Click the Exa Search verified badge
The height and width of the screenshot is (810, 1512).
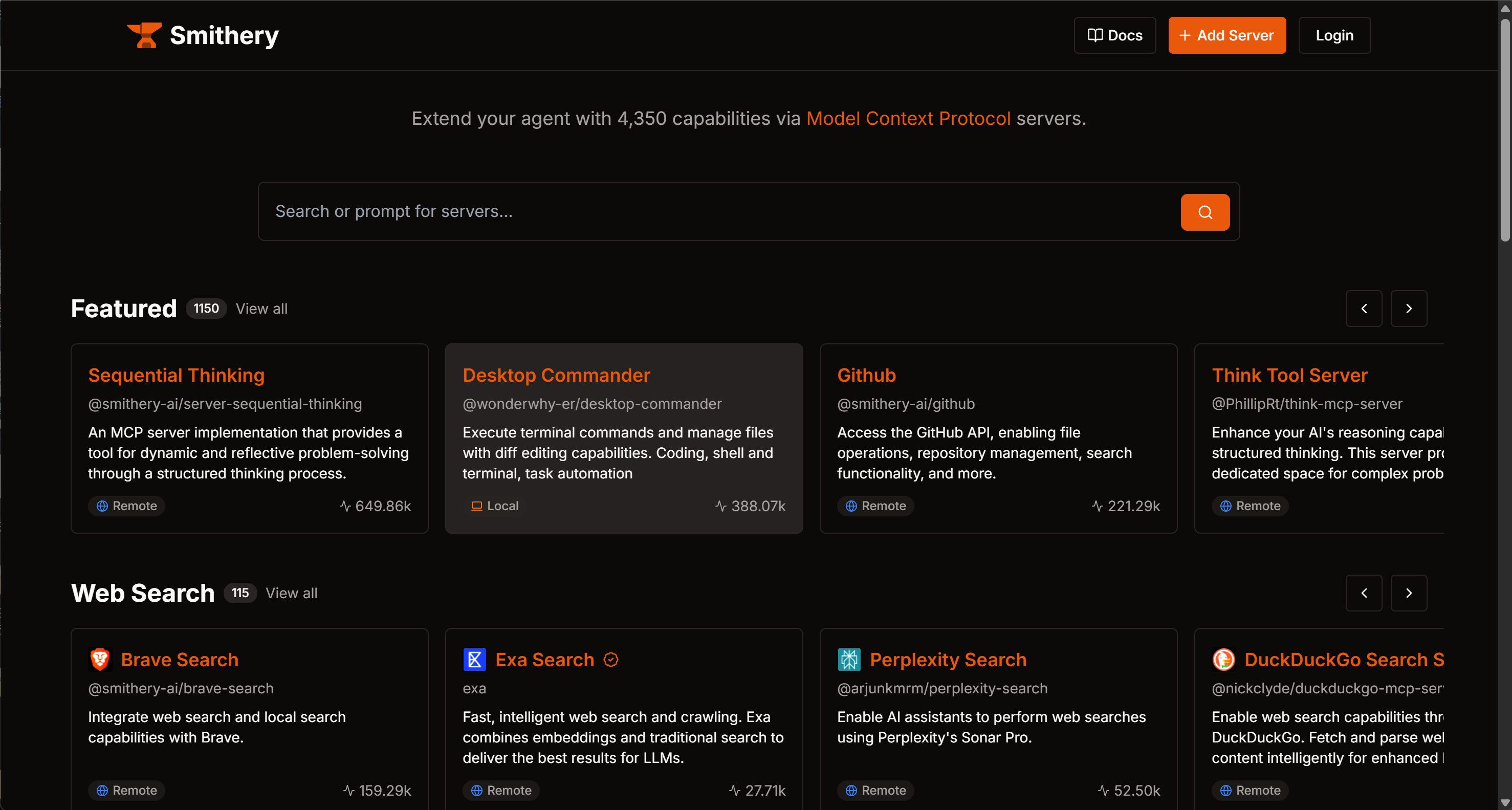pos(610,660)
